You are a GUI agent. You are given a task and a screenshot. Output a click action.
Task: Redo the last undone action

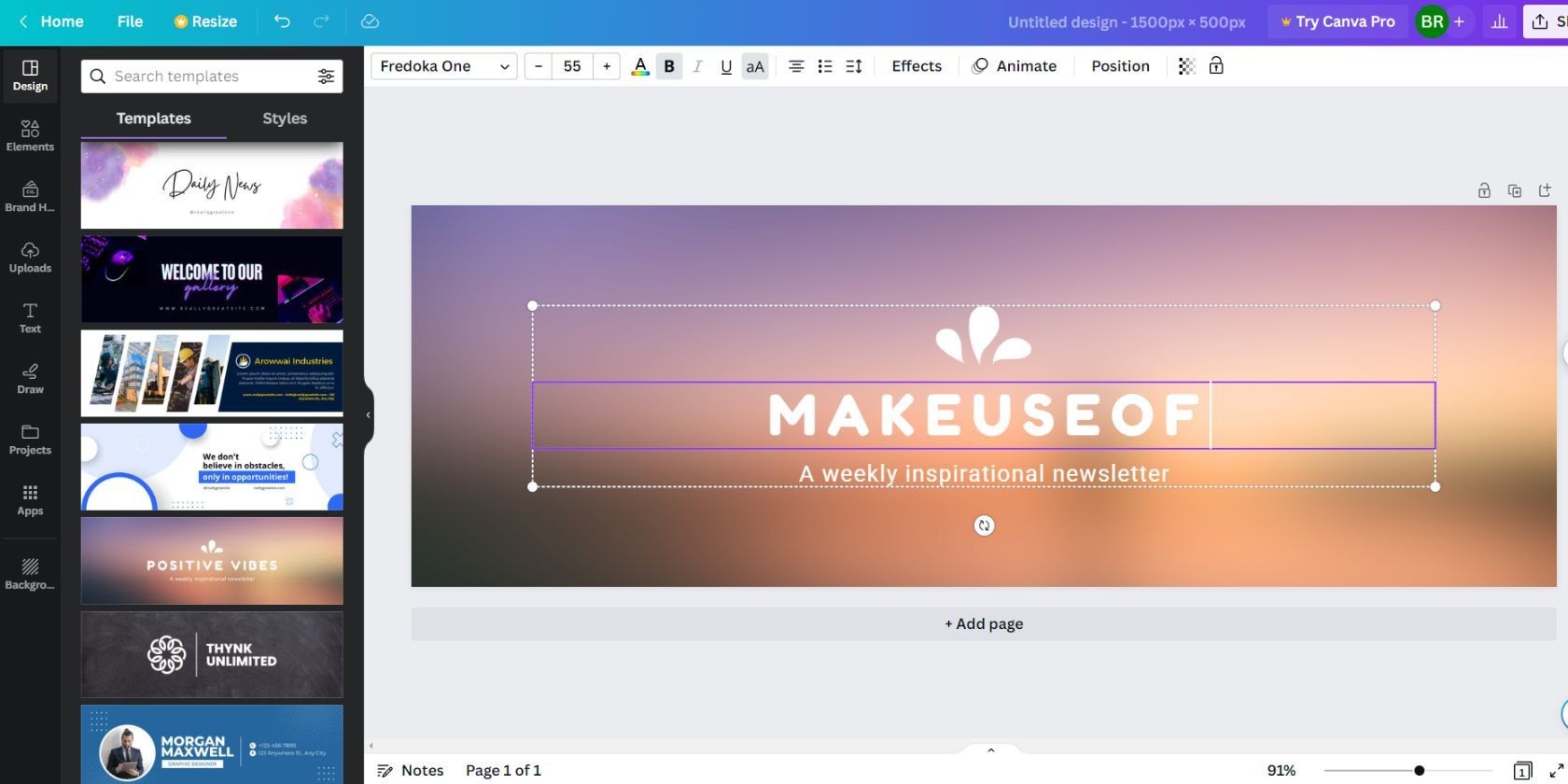(321, 21)
